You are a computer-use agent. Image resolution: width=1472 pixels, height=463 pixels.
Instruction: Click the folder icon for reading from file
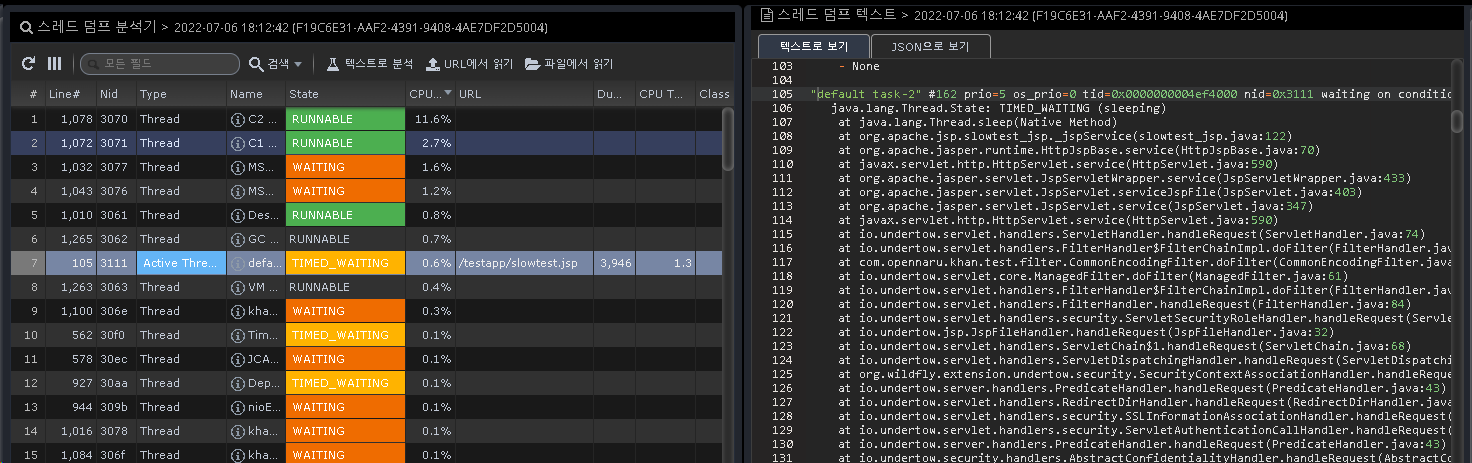pyautogui.click(x=532, y=64)
